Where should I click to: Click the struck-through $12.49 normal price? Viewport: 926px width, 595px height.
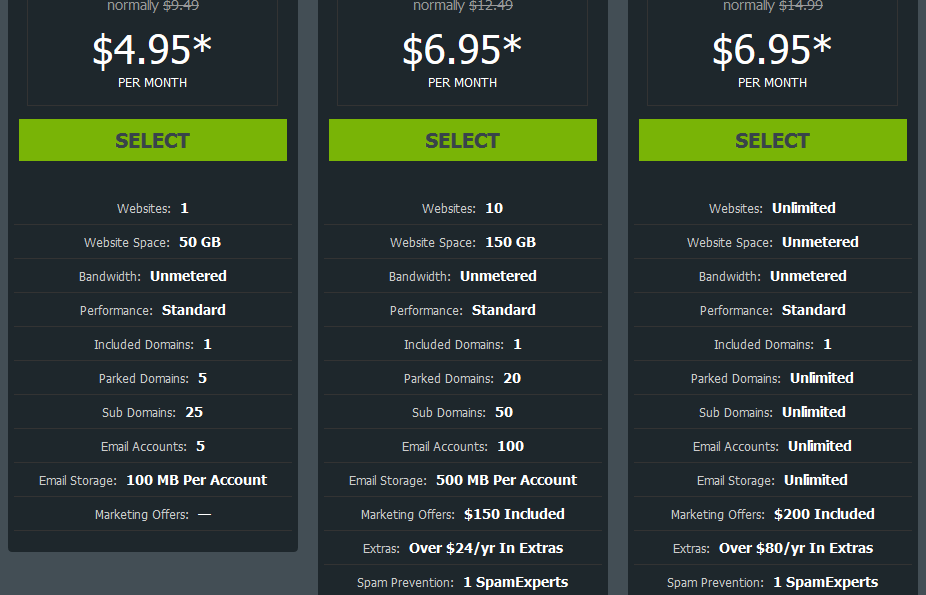click(491, 6)
